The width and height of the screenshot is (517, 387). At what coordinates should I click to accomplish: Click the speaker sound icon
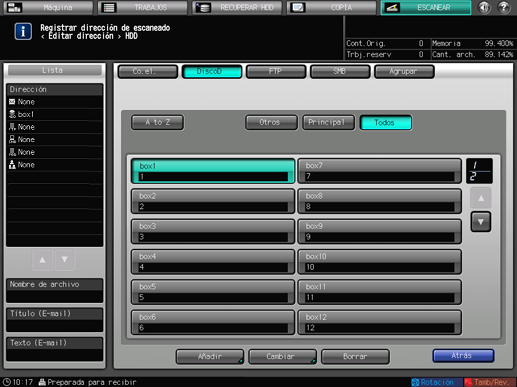[x=484, y=7]
